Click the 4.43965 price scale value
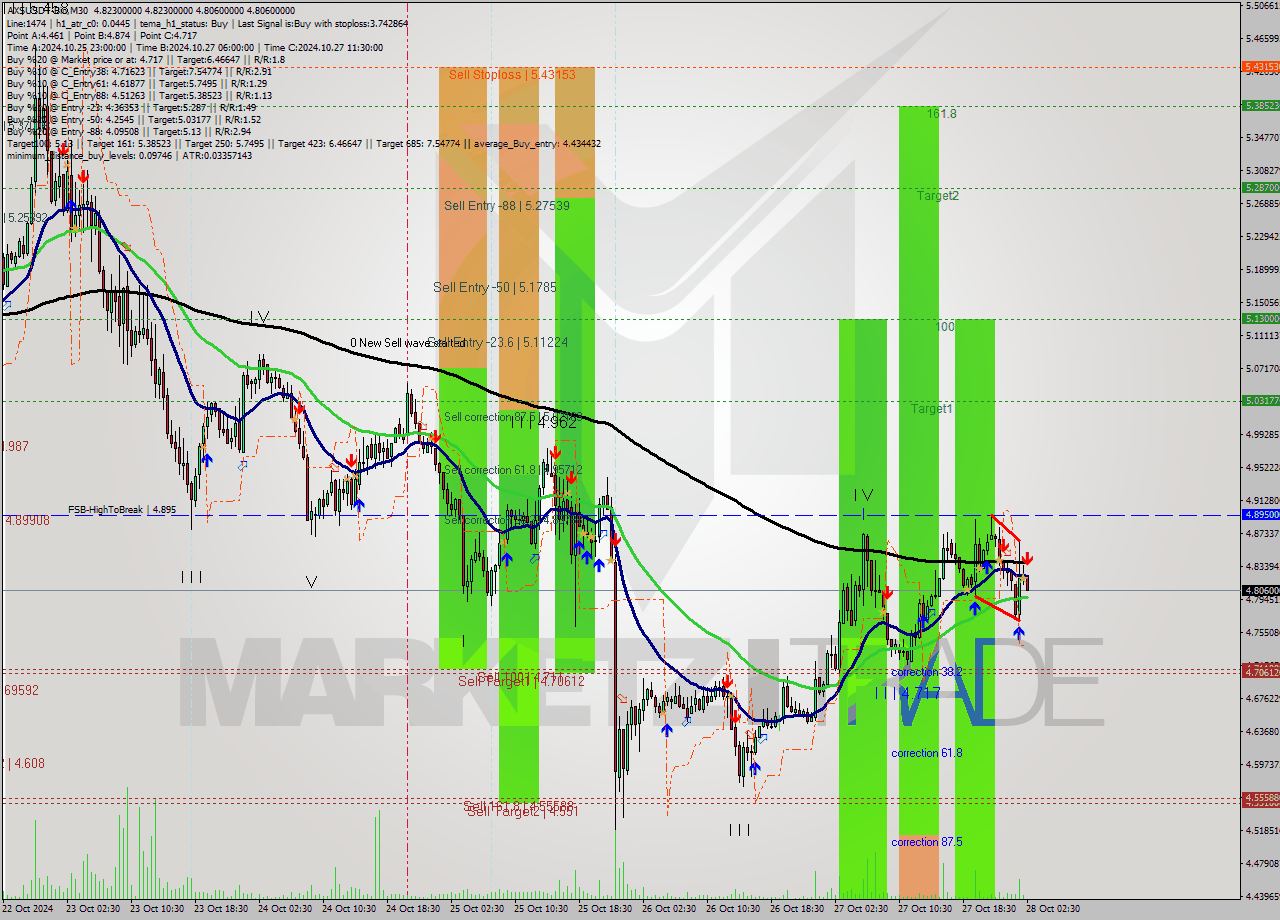 click(x=1262, y=896)
